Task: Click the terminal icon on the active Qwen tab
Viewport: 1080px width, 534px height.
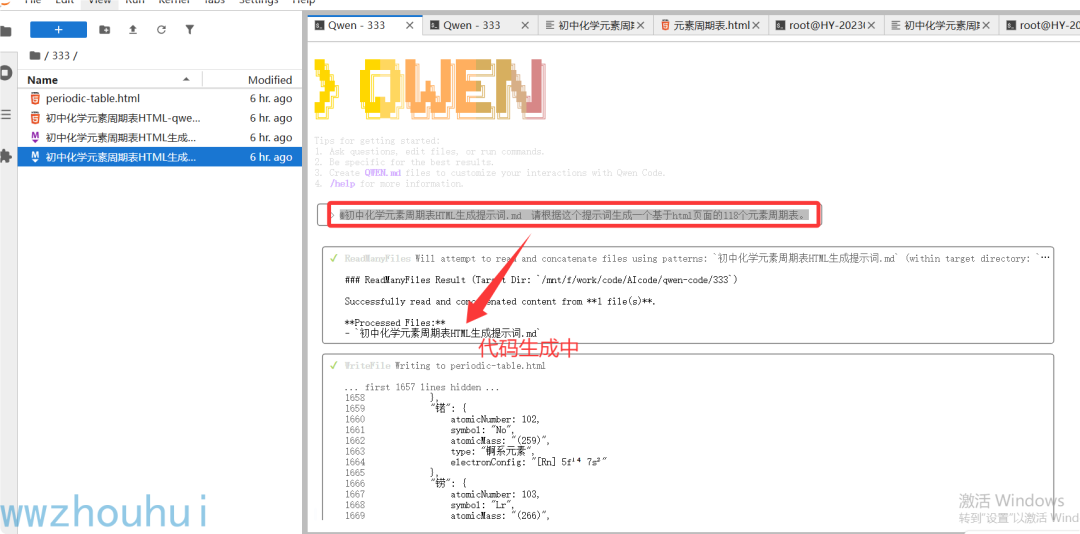Action: coord(319,25)
